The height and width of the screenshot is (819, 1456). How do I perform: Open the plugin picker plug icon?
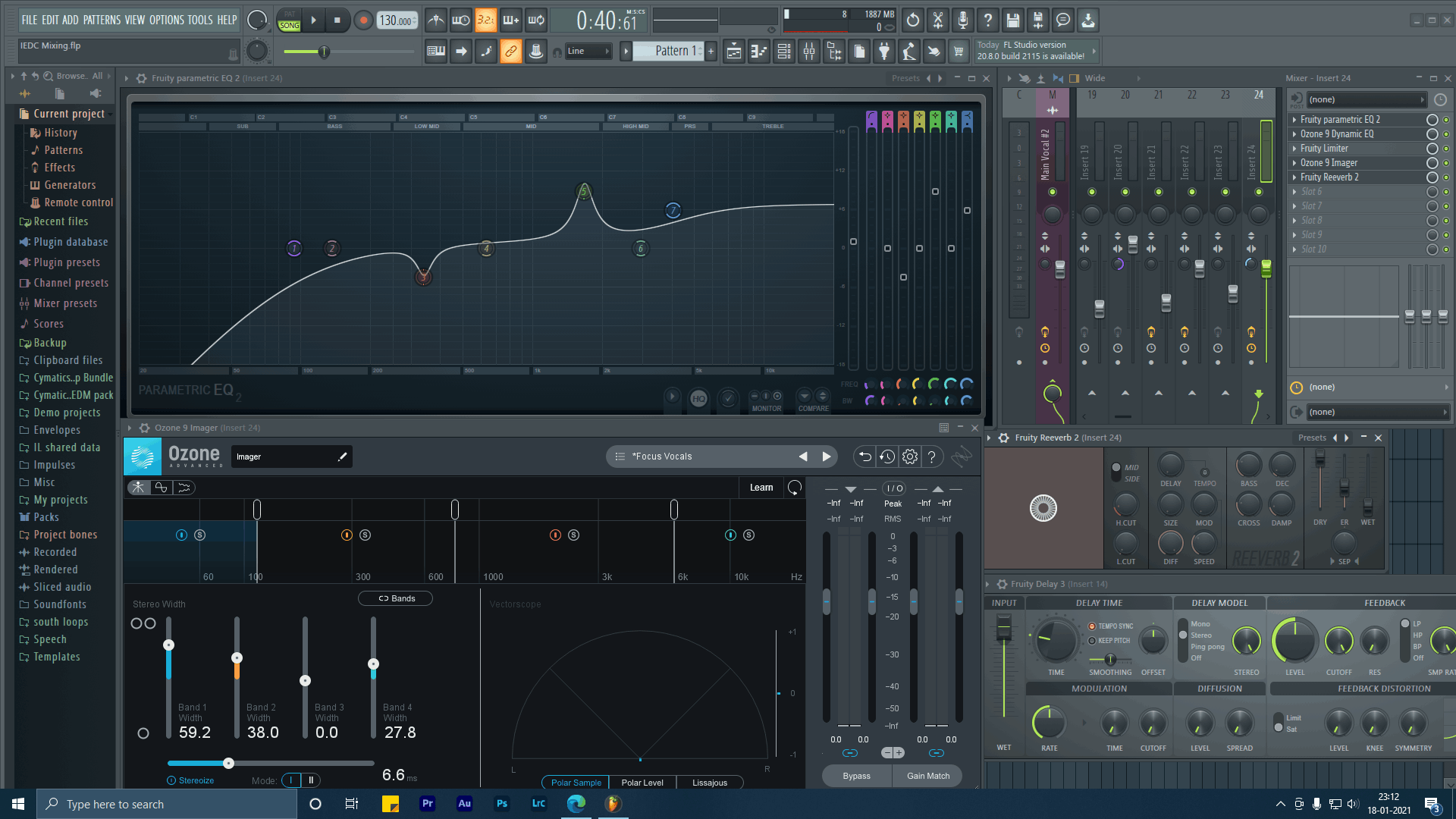click(884, 52)
